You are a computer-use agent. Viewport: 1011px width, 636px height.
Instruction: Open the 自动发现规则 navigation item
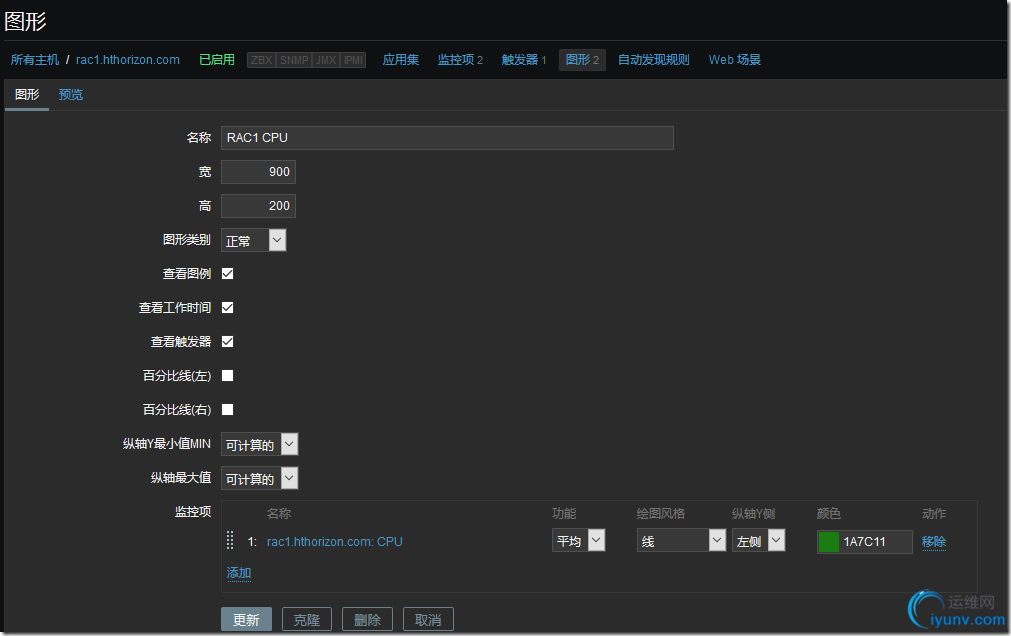click(654, 60)
